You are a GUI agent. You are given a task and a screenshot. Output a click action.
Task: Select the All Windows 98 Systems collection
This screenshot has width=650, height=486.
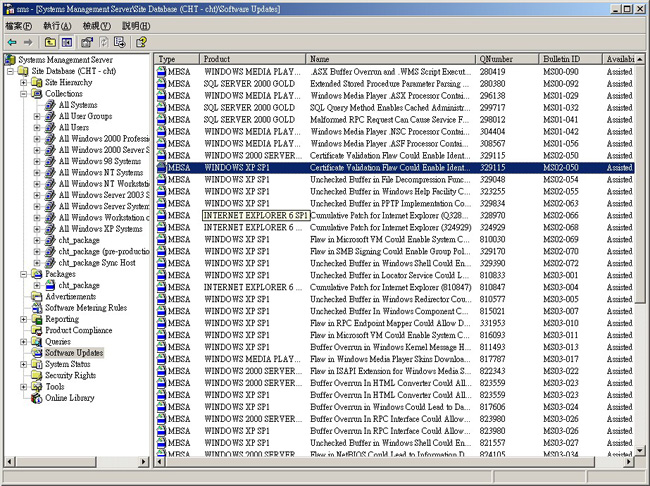99,161
